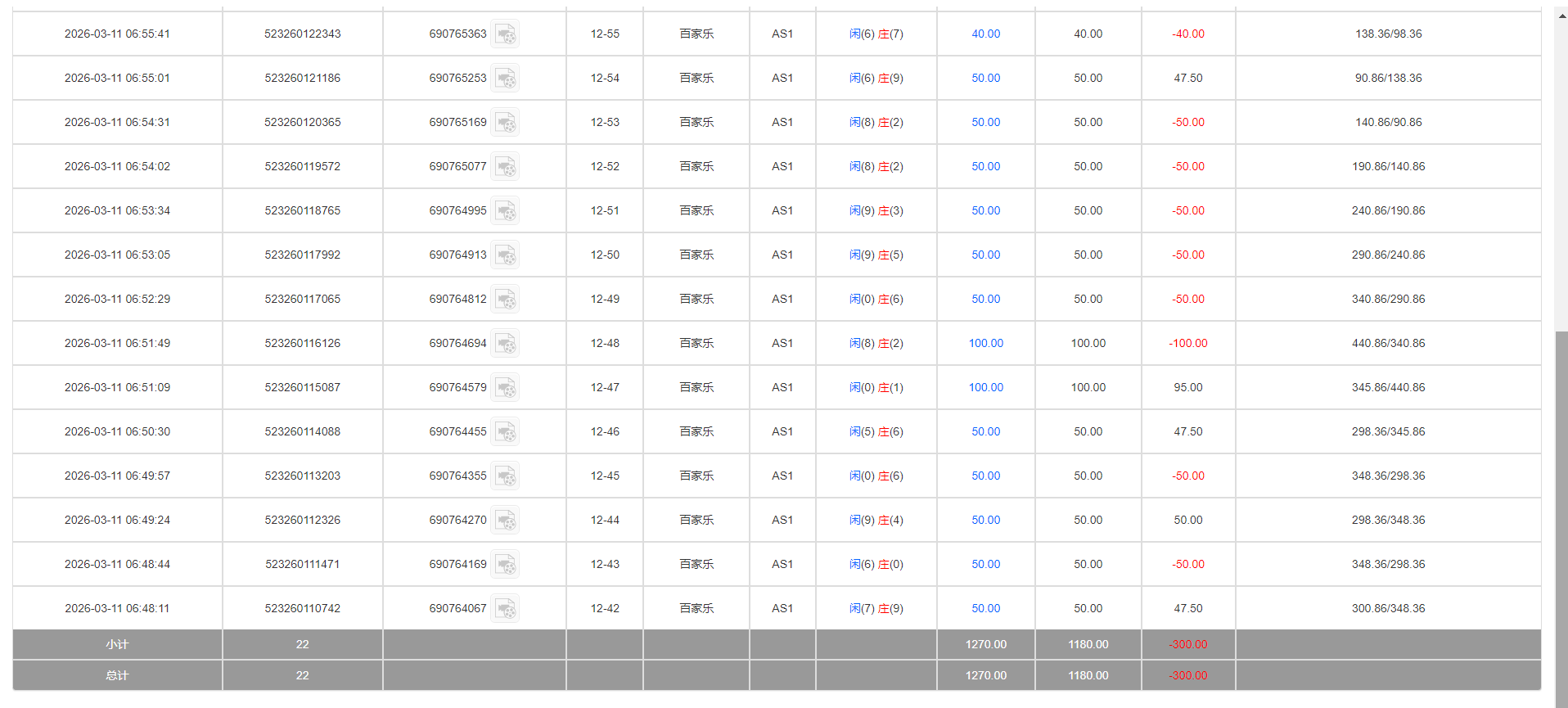The width and height of the screenshot is (1568, 708).
Task: Click video icon beside game 690764067
Action: coord(505,609)
